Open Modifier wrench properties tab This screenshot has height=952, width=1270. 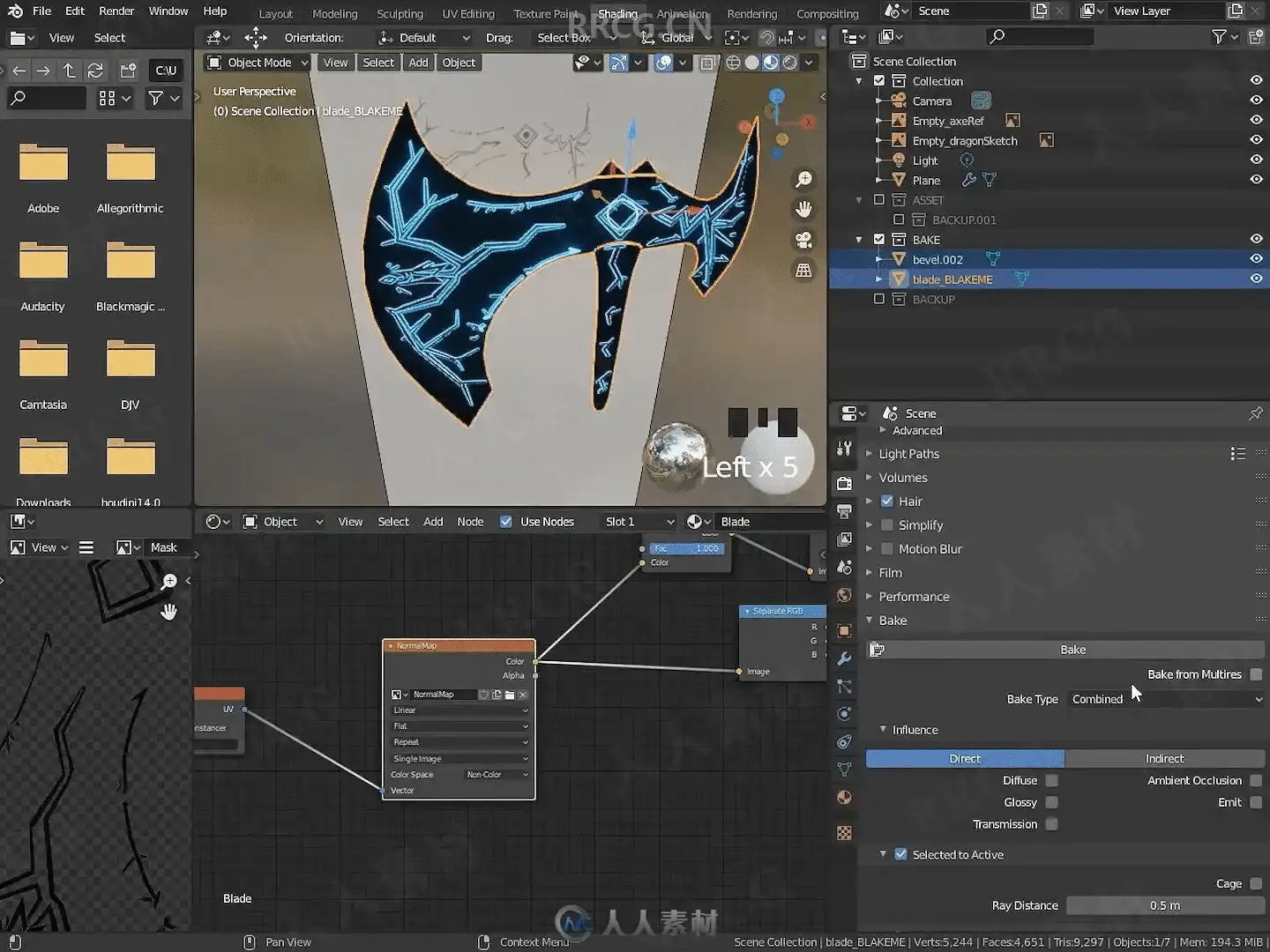[x=844, y=658]
